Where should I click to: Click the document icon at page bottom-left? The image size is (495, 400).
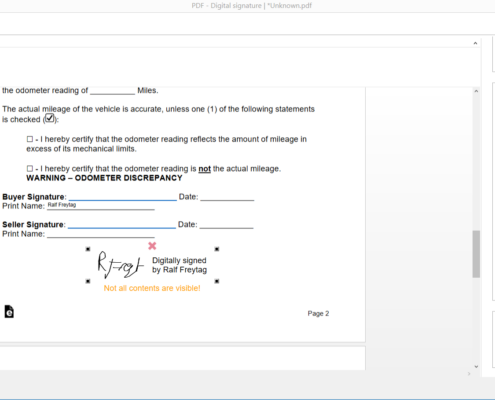coord(9,312)
